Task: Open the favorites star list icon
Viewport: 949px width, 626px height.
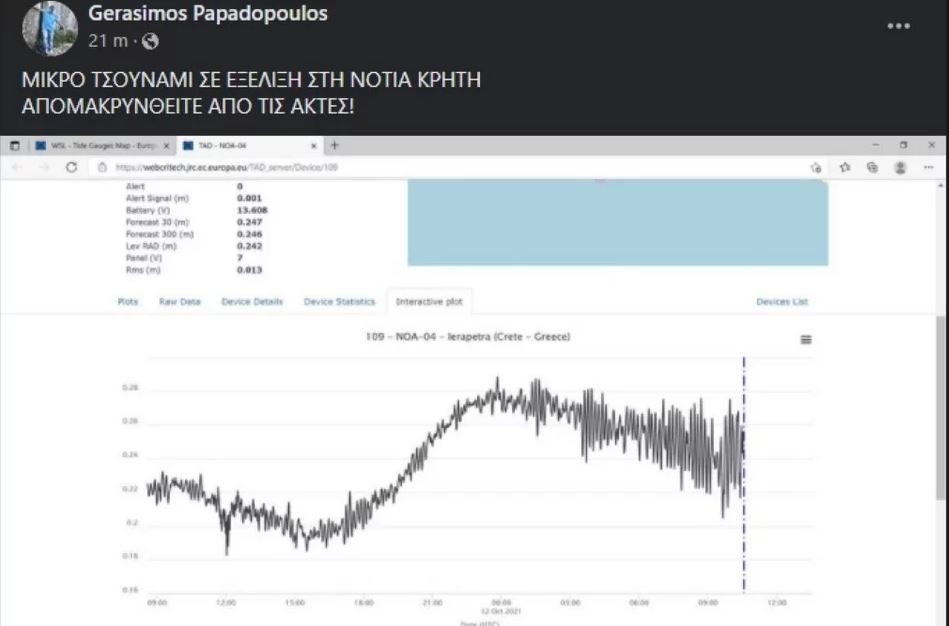Action: pos(845,167)
